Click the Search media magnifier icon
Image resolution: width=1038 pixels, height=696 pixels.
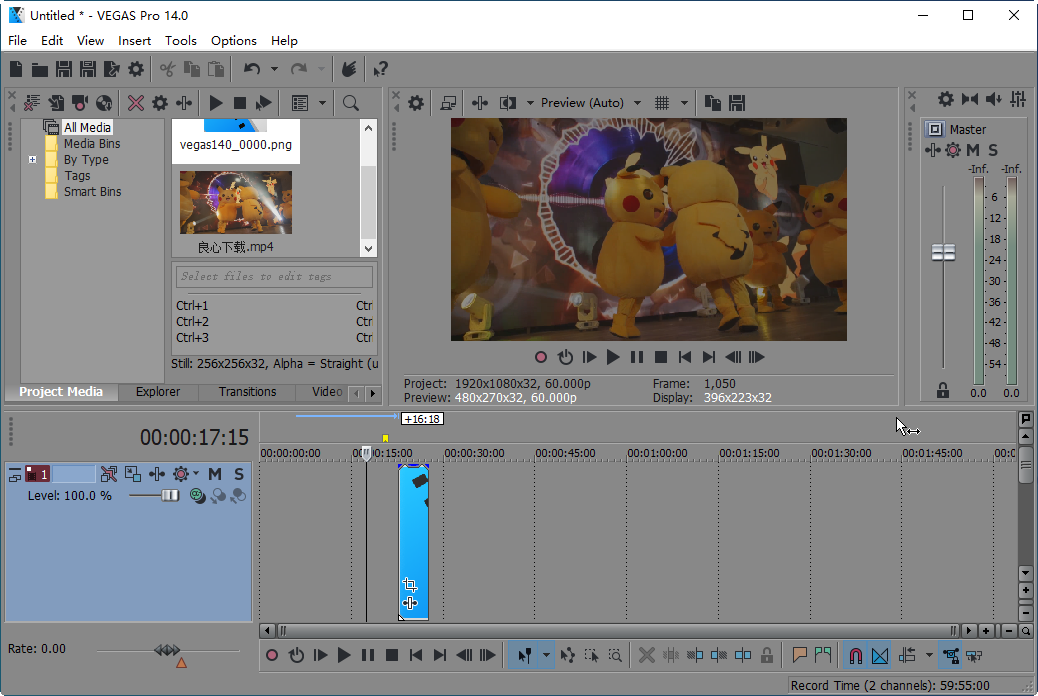351,103
